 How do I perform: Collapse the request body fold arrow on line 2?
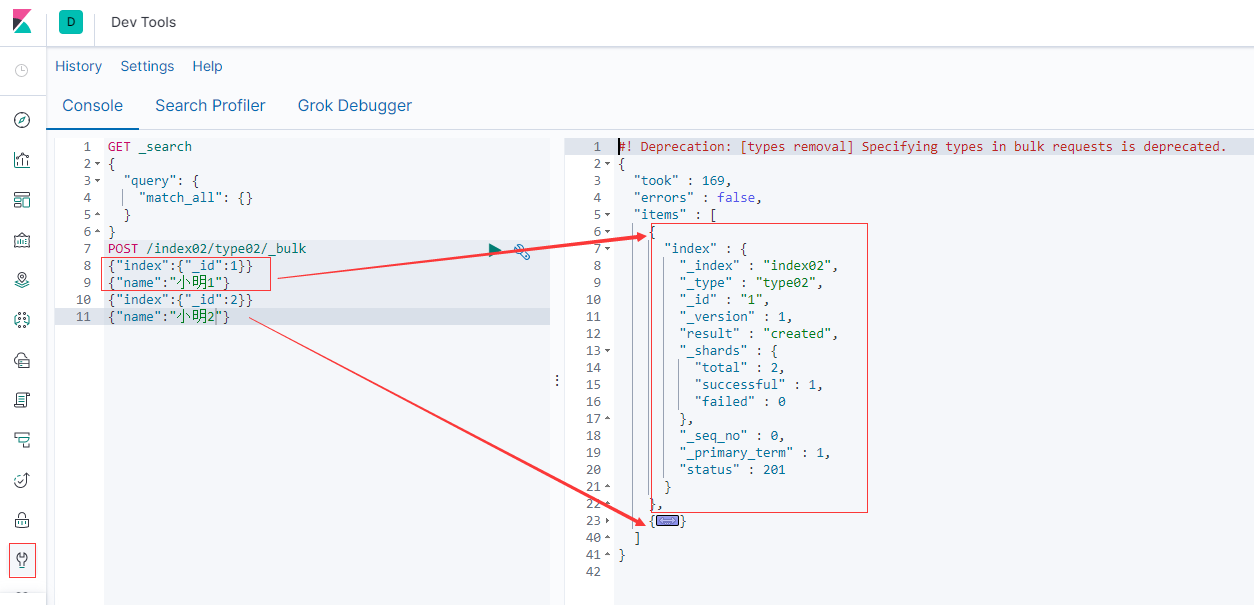coord(97,164)
